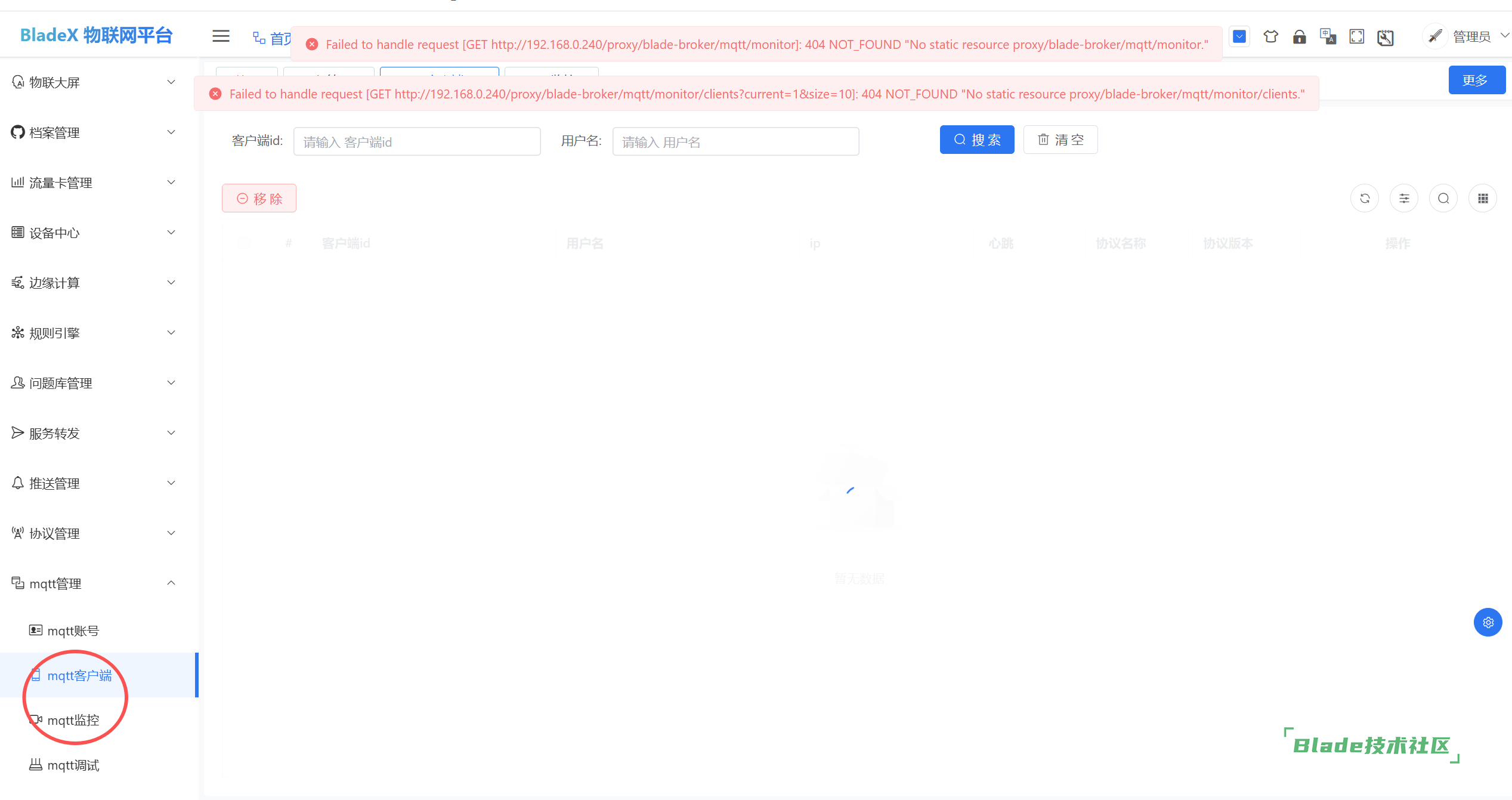
Task: Select all rows with header checkbox
Action: point(243,243)
